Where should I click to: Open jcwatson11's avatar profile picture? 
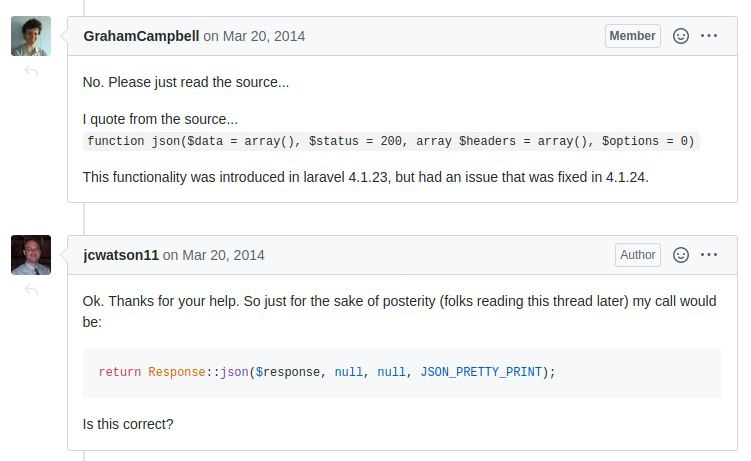pos(30,255)
